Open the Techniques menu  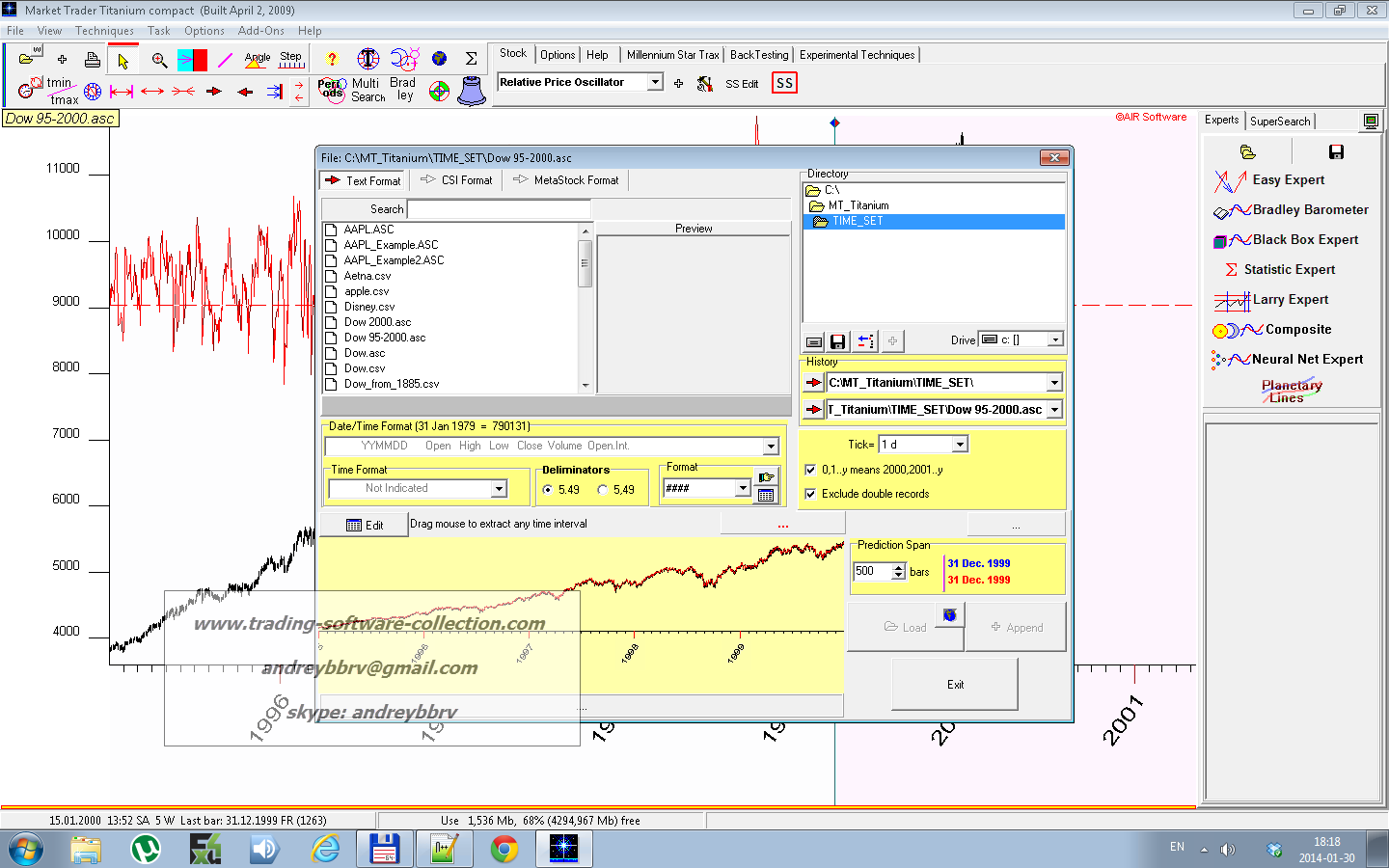tap(104, 31)
